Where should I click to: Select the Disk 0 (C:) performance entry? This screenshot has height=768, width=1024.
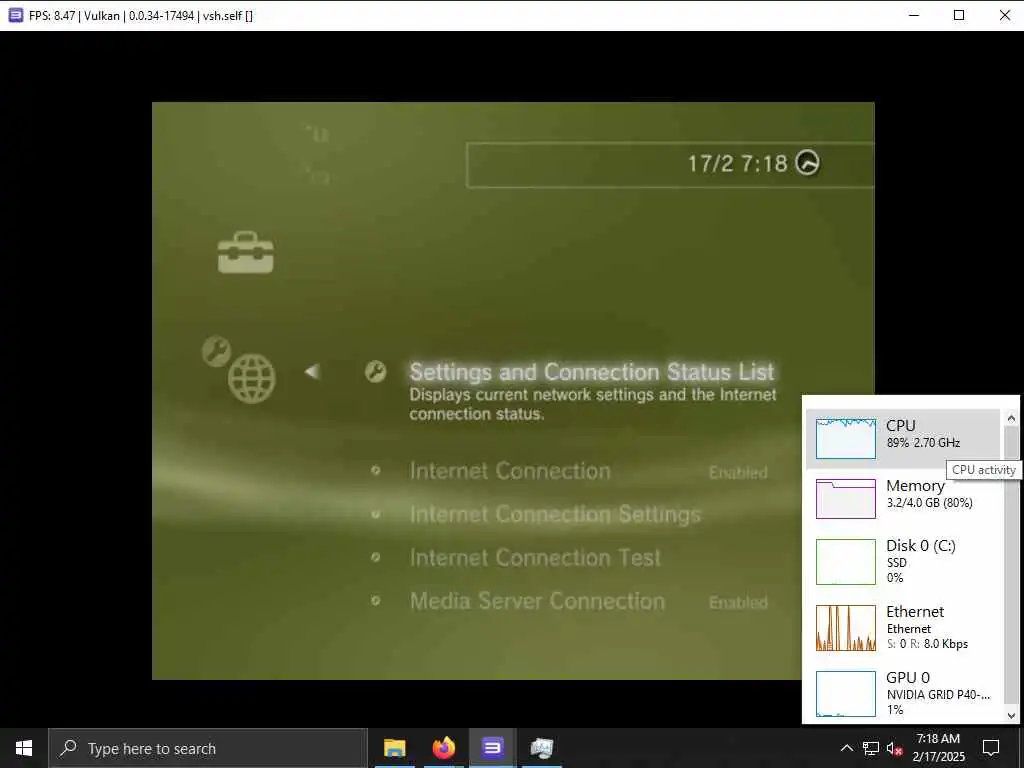click(x=903, y=562)
